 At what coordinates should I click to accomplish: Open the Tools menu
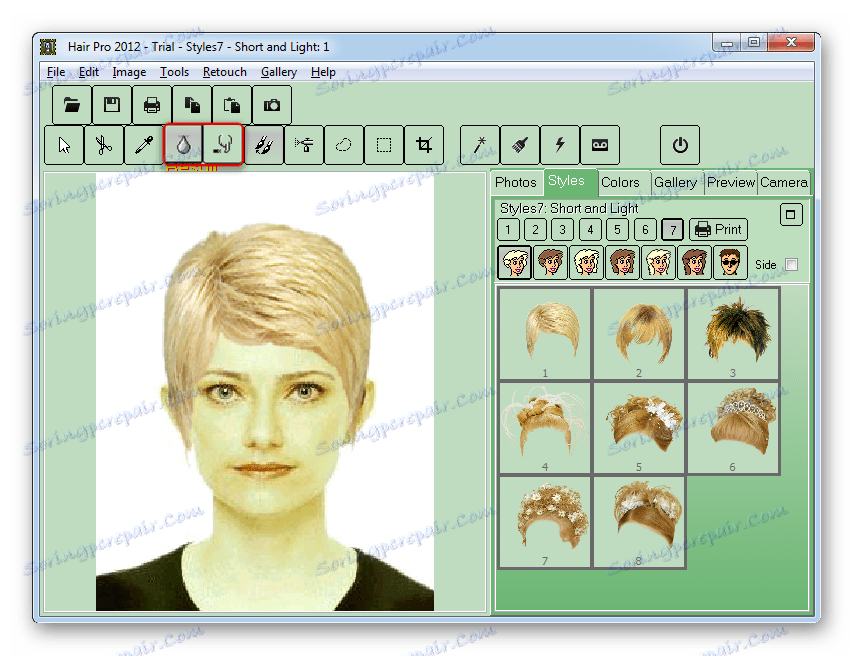pyautogui.click(x=174, y=72)
